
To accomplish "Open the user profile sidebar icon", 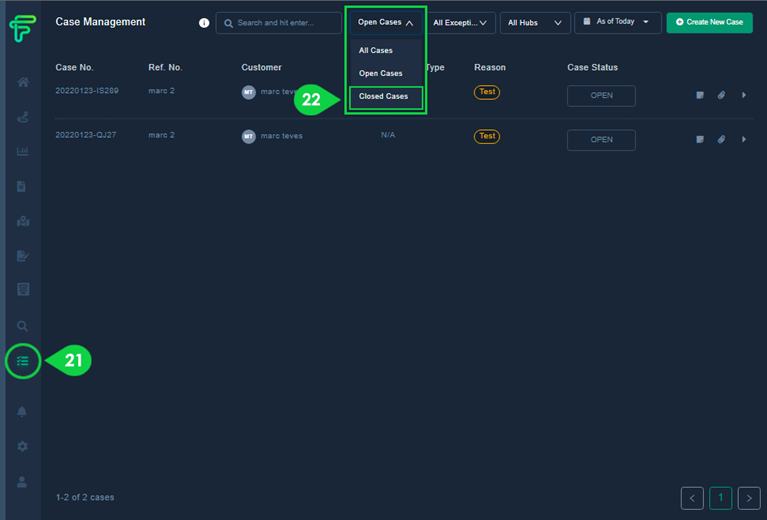I will (x=22, y=481).
